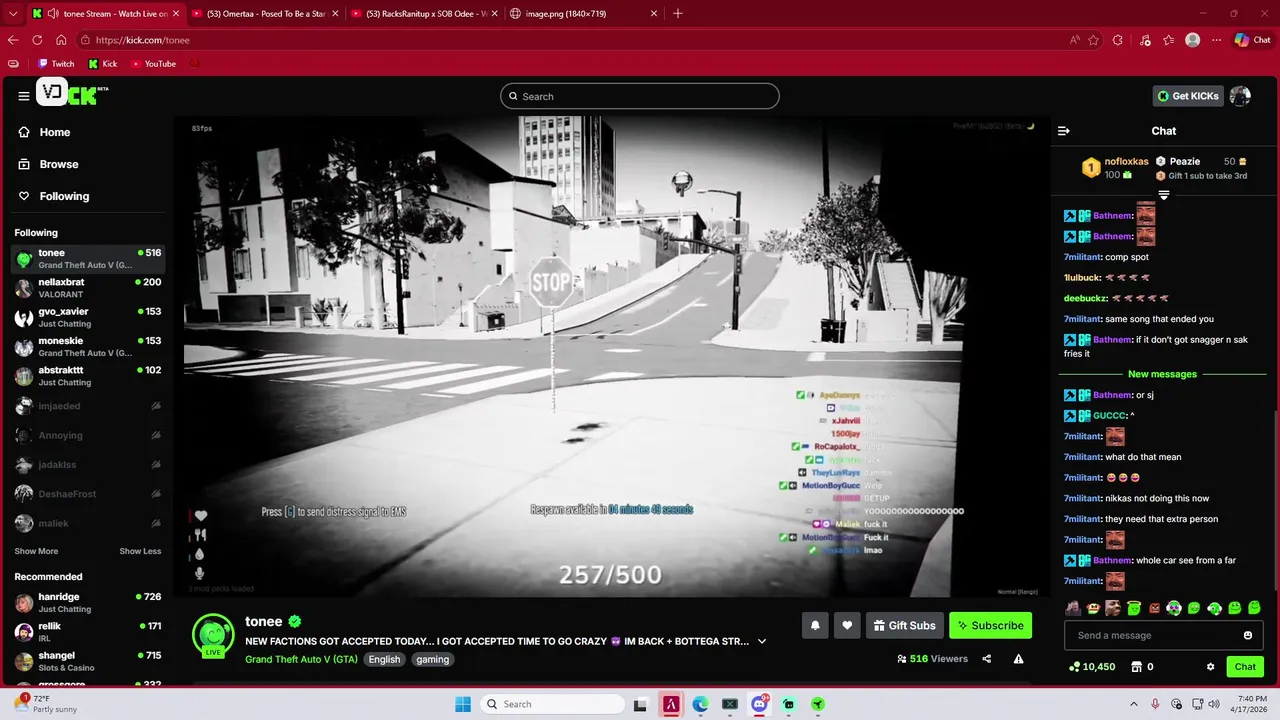Open the KICKs shop icon
This screenshot has height=720, width=1280.
[1136, 667]
